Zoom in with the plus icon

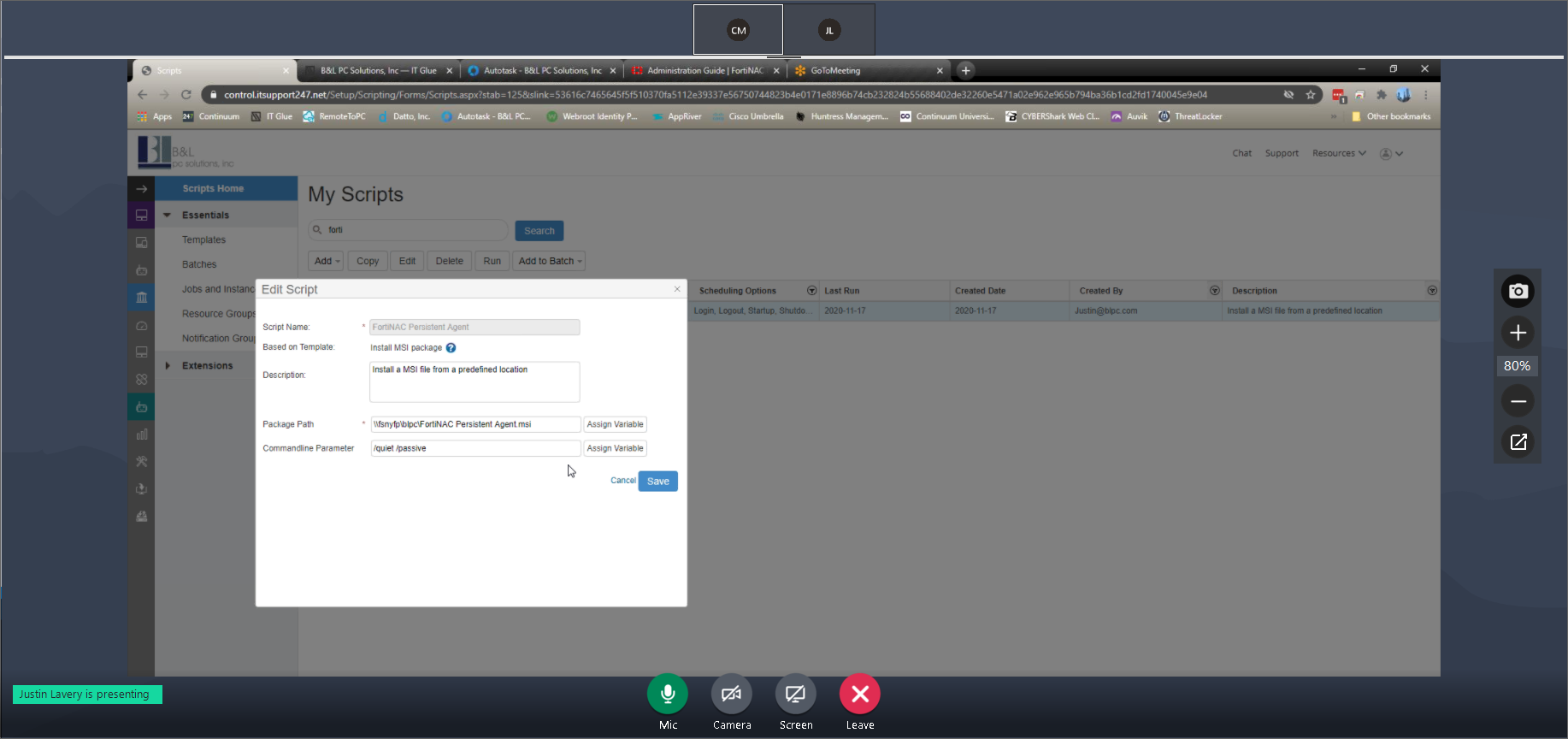point(1518,333)
